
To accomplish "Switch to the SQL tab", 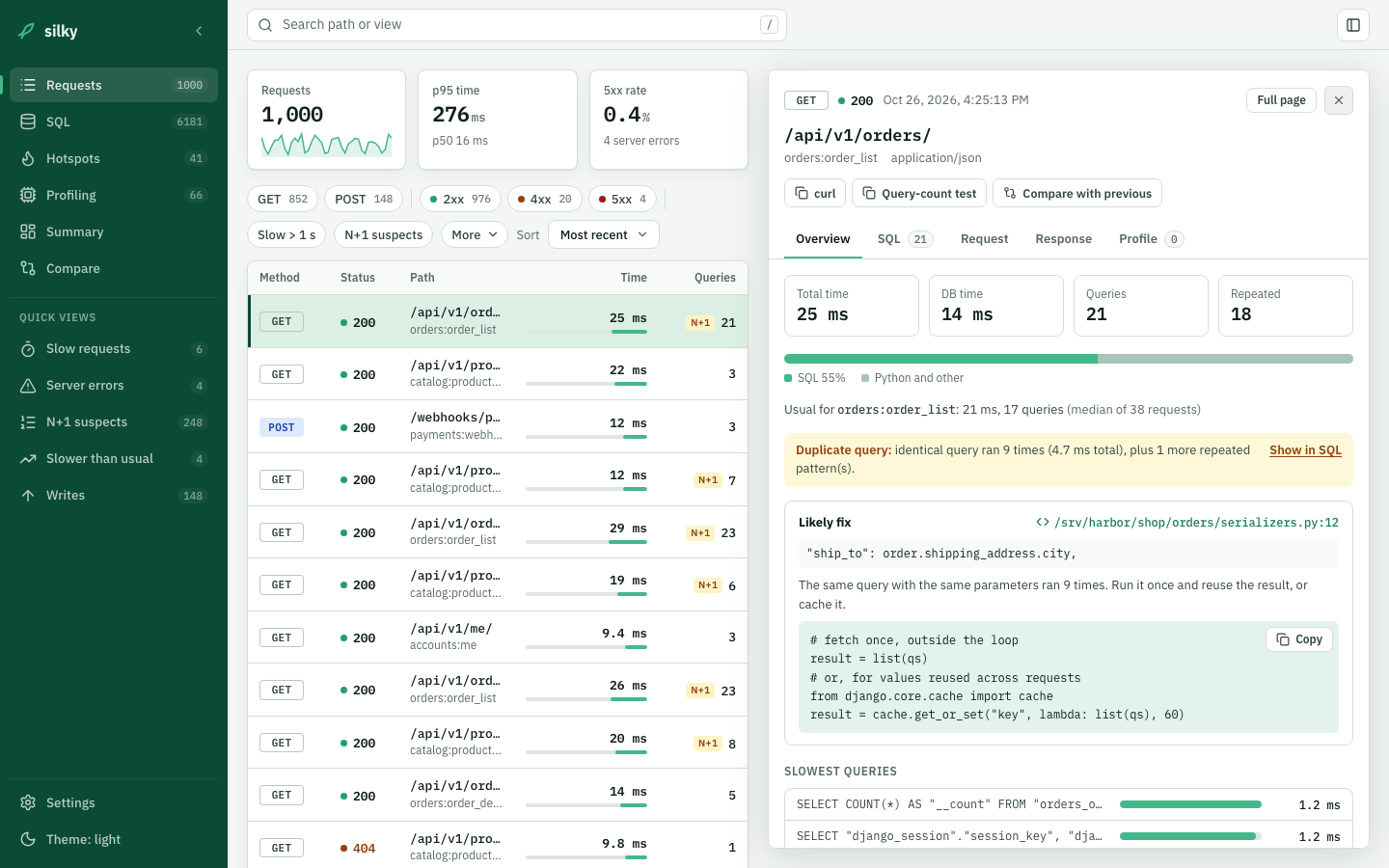I will pyautogui.click(x=905, y=239).
